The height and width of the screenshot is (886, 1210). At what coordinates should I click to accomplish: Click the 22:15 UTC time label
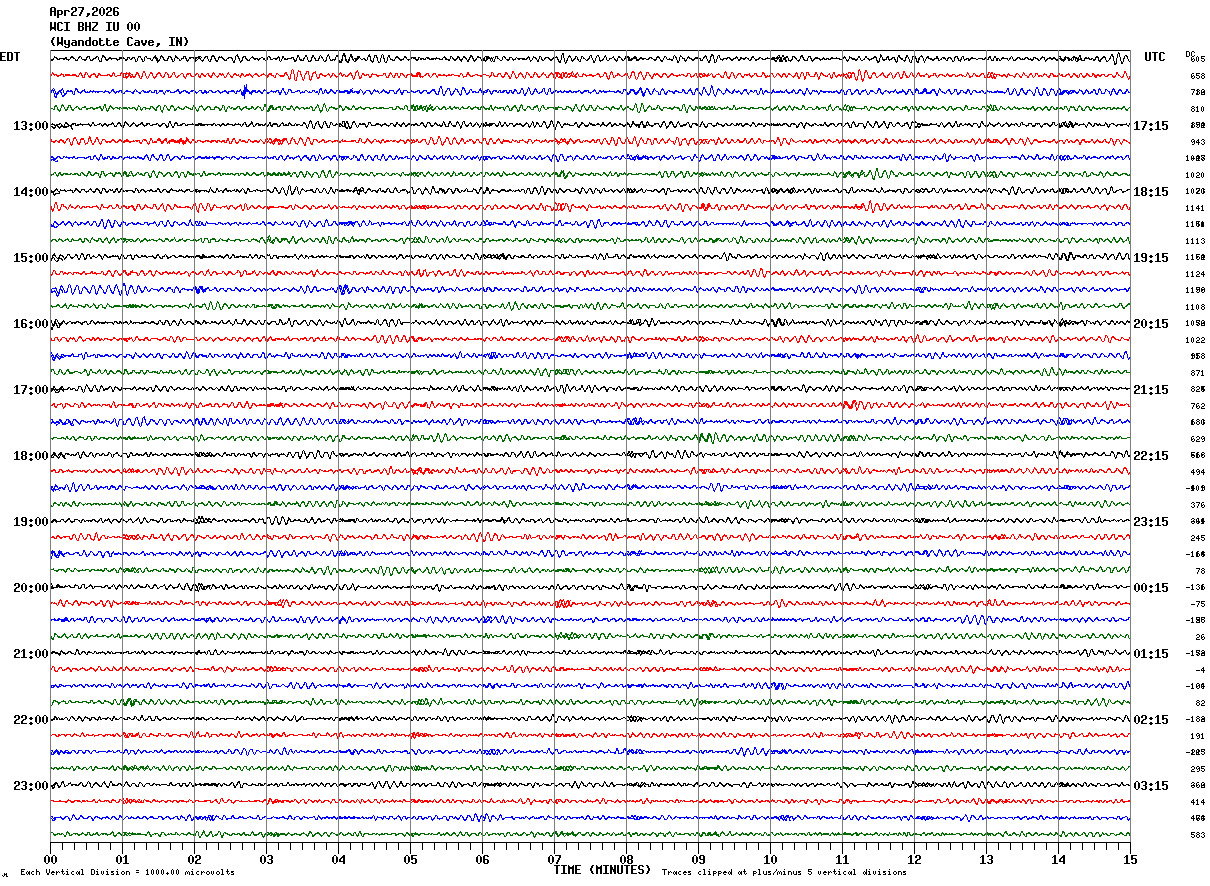(x=1151, y=456)
